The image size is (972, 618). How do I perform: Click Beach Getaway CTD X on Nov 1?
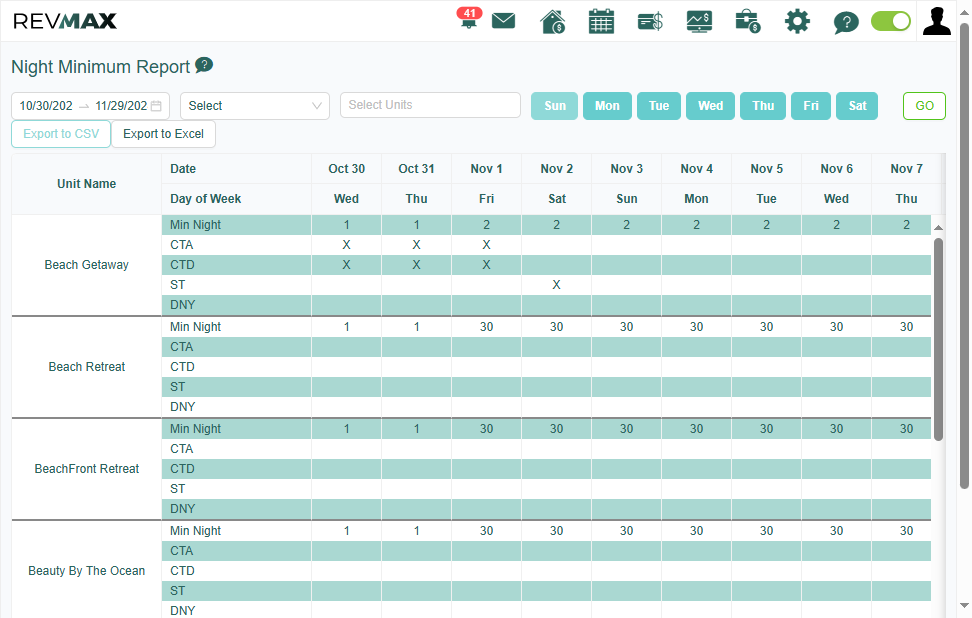point(487,265)
